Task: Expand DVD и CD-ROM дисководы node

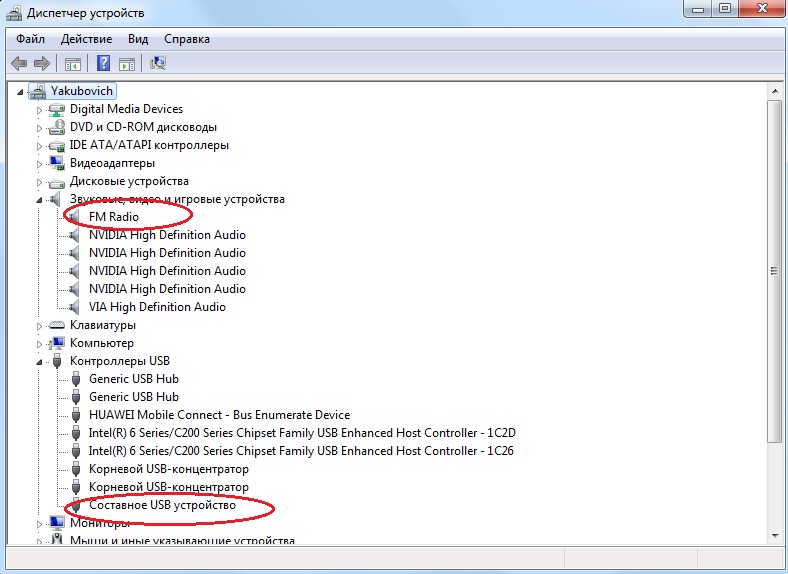Action: pos(40,128)
